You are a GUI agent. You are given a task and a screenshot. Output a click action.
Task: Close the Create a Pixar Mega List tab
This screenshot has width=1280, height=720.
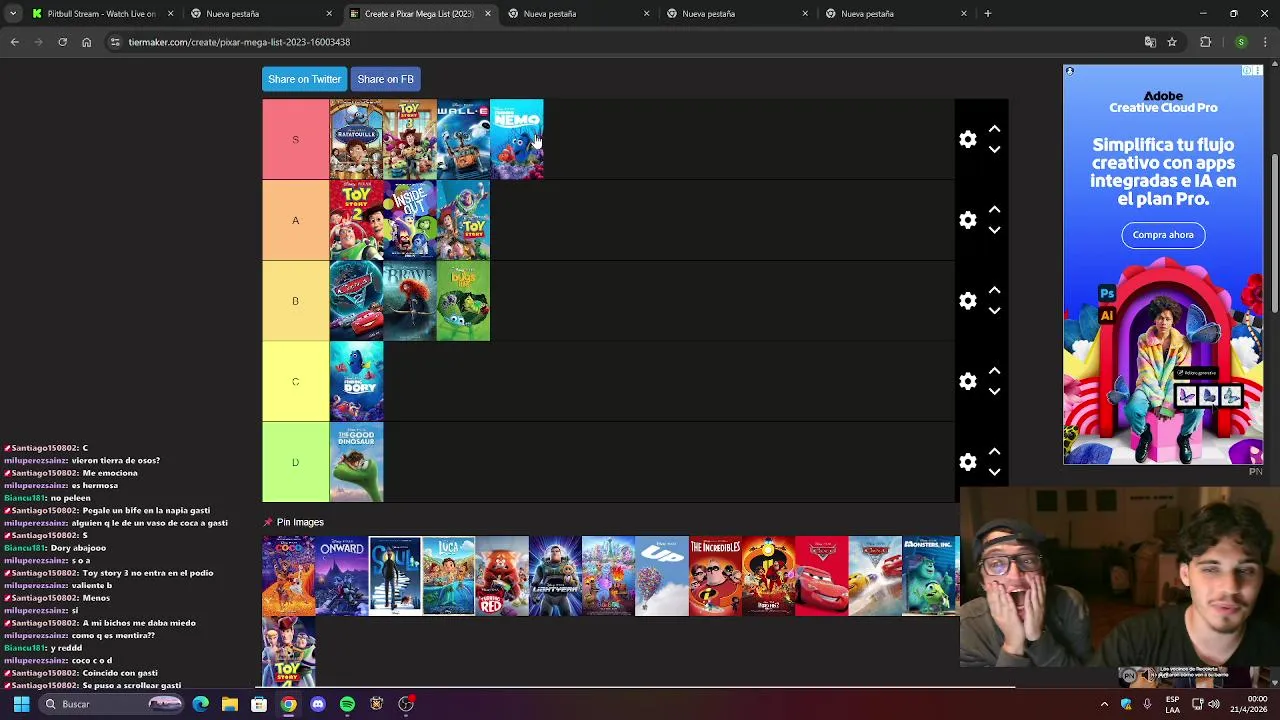(x=488, y=14)
